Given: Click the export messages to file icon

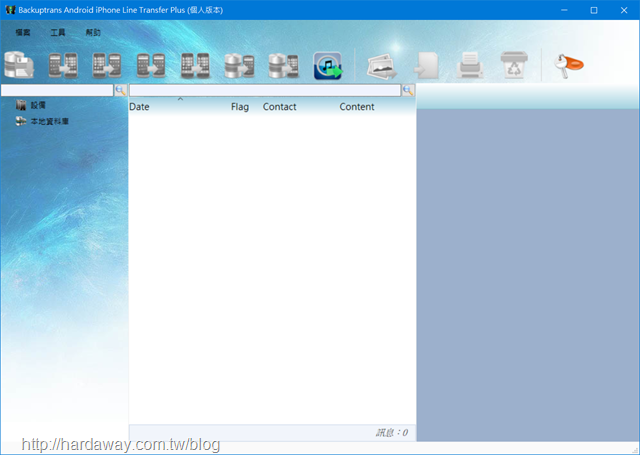Looking at the screenshot, I should pyautogui.click(x=427, y=65).
